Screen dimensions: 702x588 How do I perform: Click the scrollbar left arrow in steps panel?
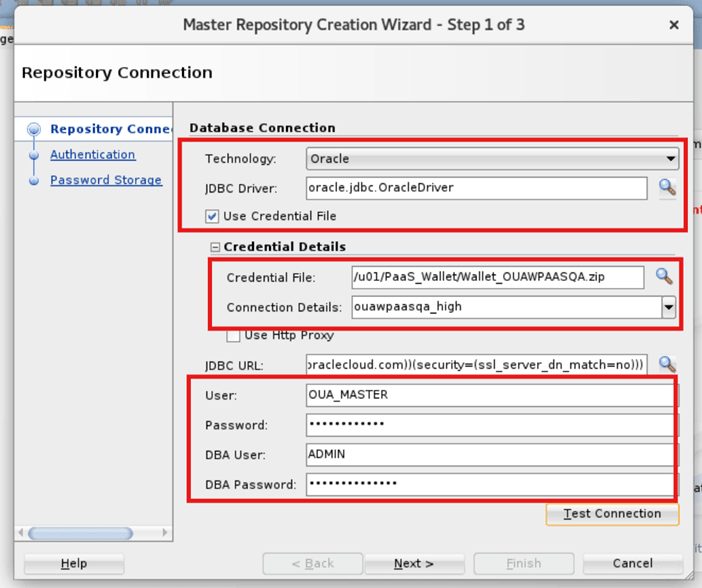[x=21, y=532]
